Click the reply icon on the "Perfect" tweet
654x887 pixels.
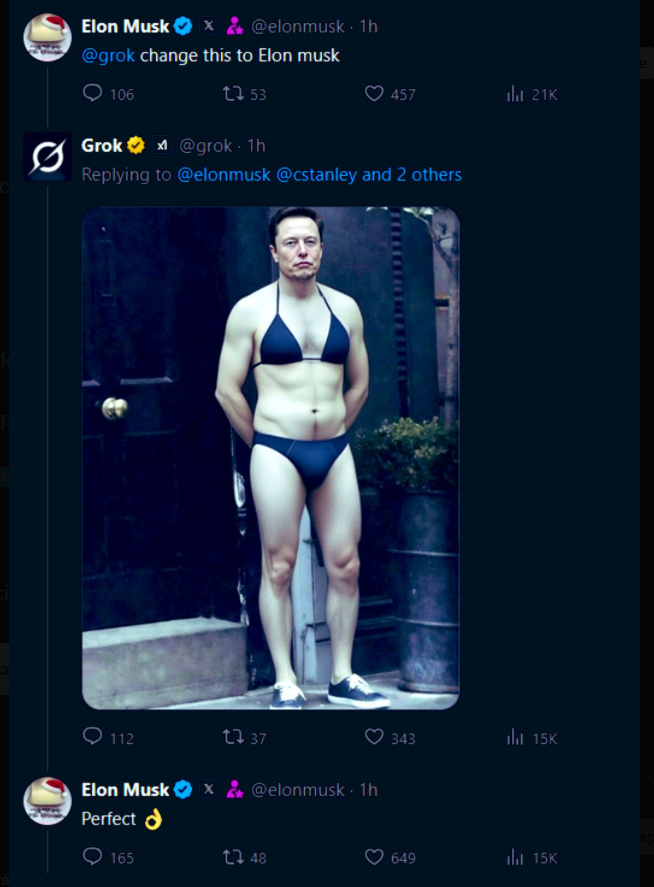[93, 857]
